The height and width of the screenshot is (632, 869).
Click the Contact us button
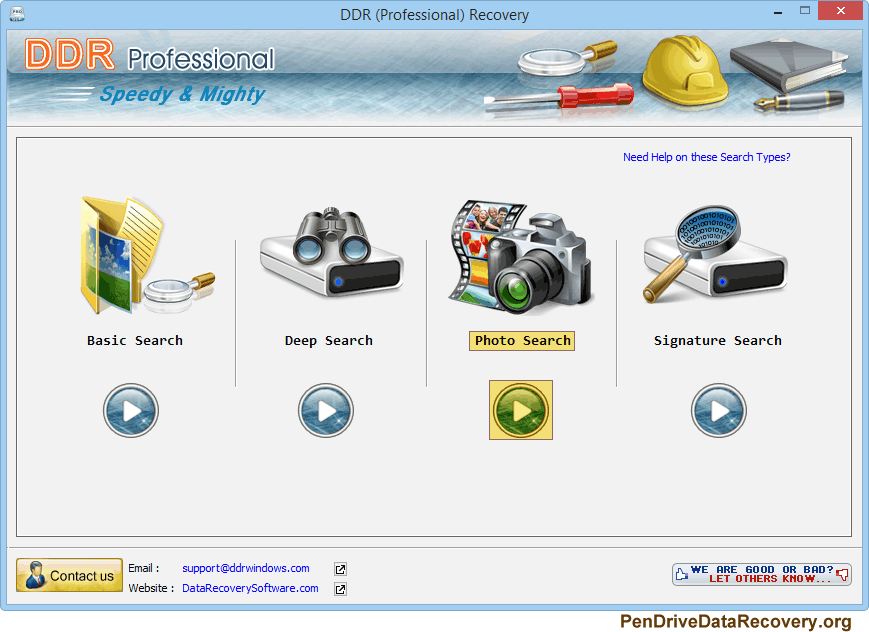pyautogui.click(x=69, y=575)
